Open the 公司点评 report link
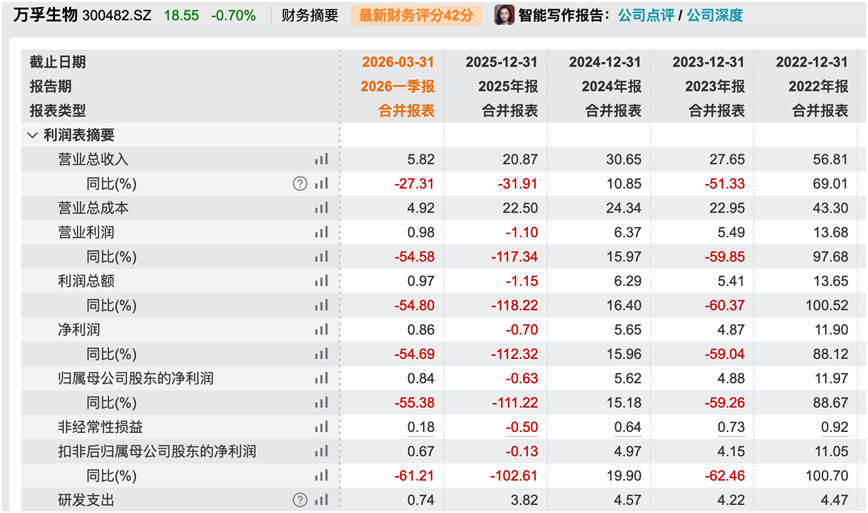This screenshot has width=868, height=513. [645, 15]
